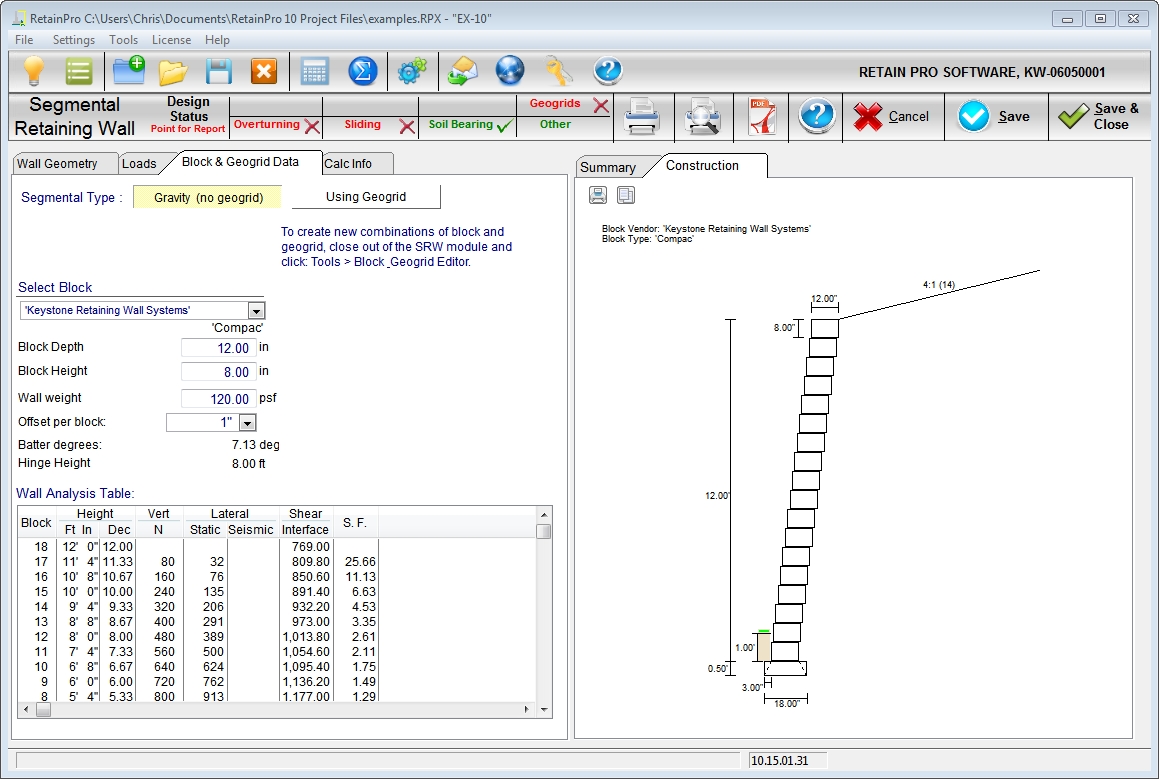Switch segmental type to Using Geogrid
Viewport: 1159px width, 779px height.
pyautogui.click(x=365, y=197)
